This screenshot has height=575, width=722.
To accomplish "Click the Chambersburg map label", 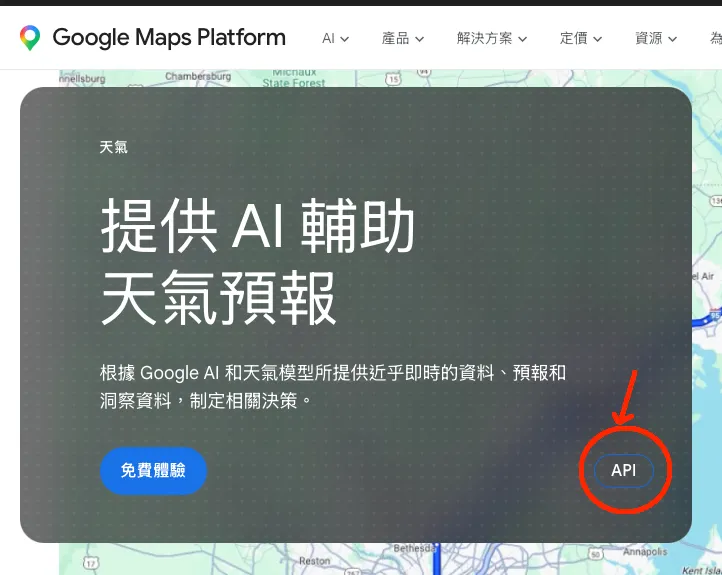I will (198, 76).
